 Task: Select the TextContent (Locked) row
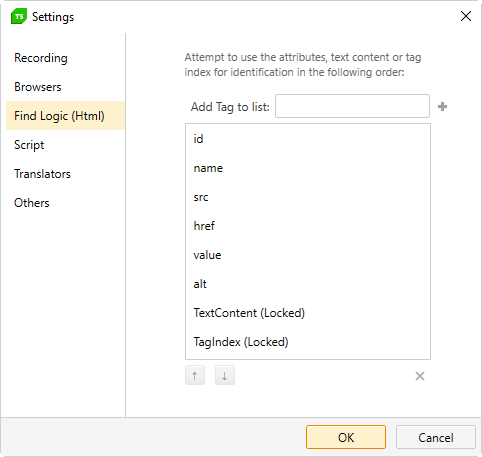pyautogui.click(x=308, y=313)
